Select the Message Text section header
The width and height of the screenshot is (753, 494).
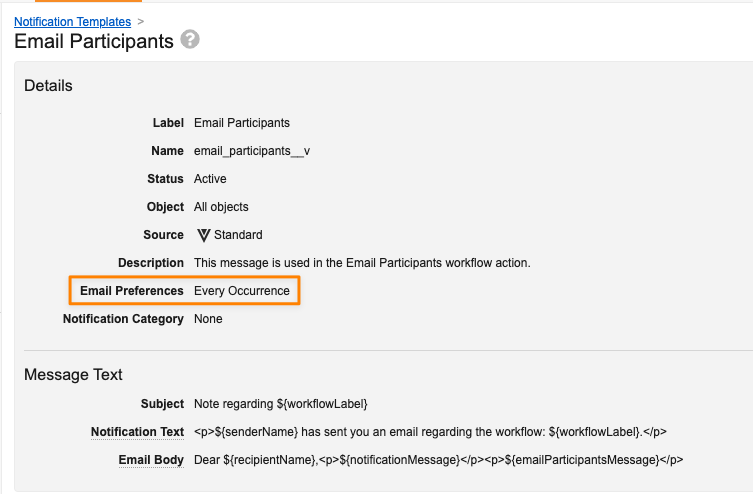point(73,375)
